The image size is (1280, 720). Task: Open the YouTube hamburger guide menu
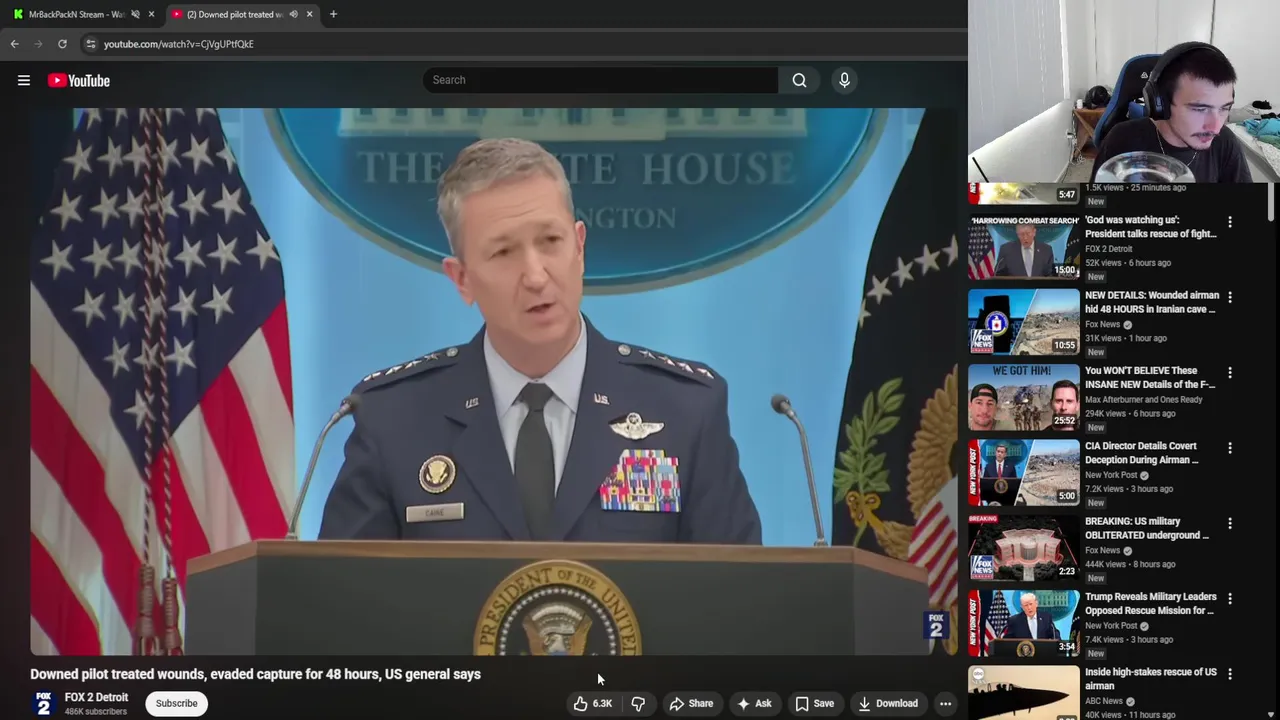pos(24,81)
